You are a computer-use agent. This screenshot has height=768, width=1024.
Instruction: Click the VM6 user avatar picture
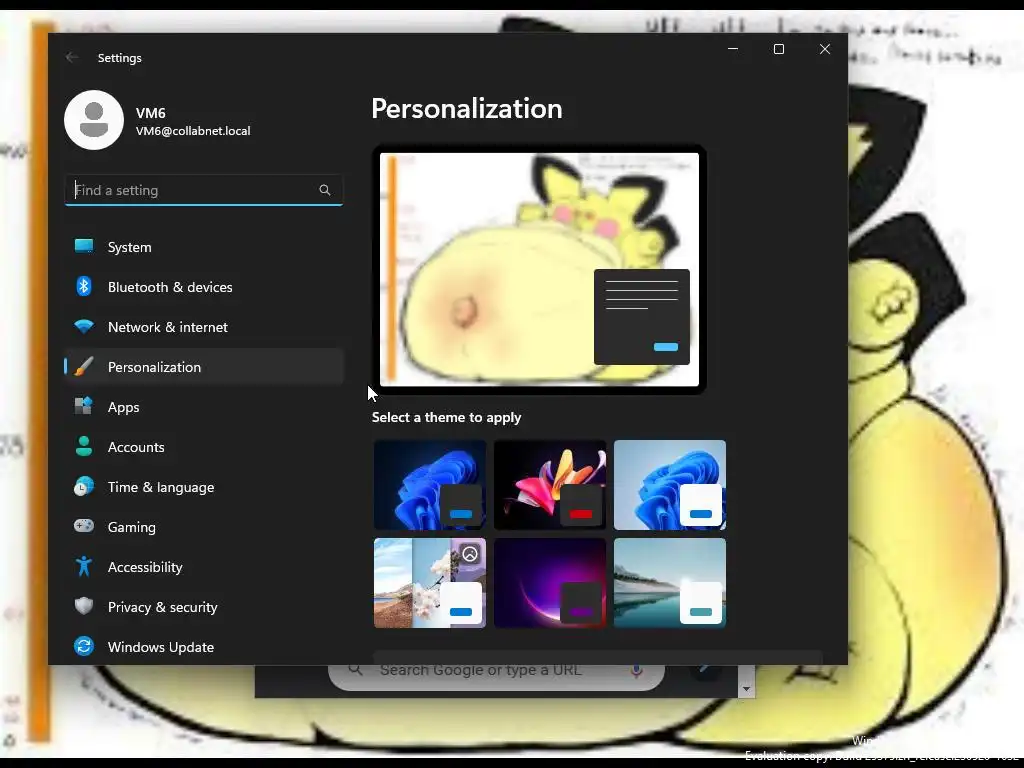point(94,120)
